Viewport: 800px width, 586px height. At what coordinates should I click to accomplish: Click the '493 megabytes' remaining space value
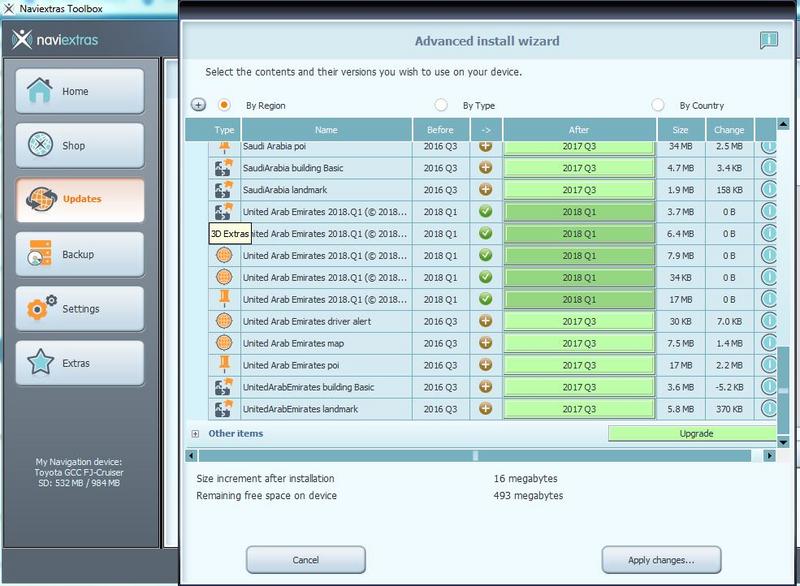[528, 495]
